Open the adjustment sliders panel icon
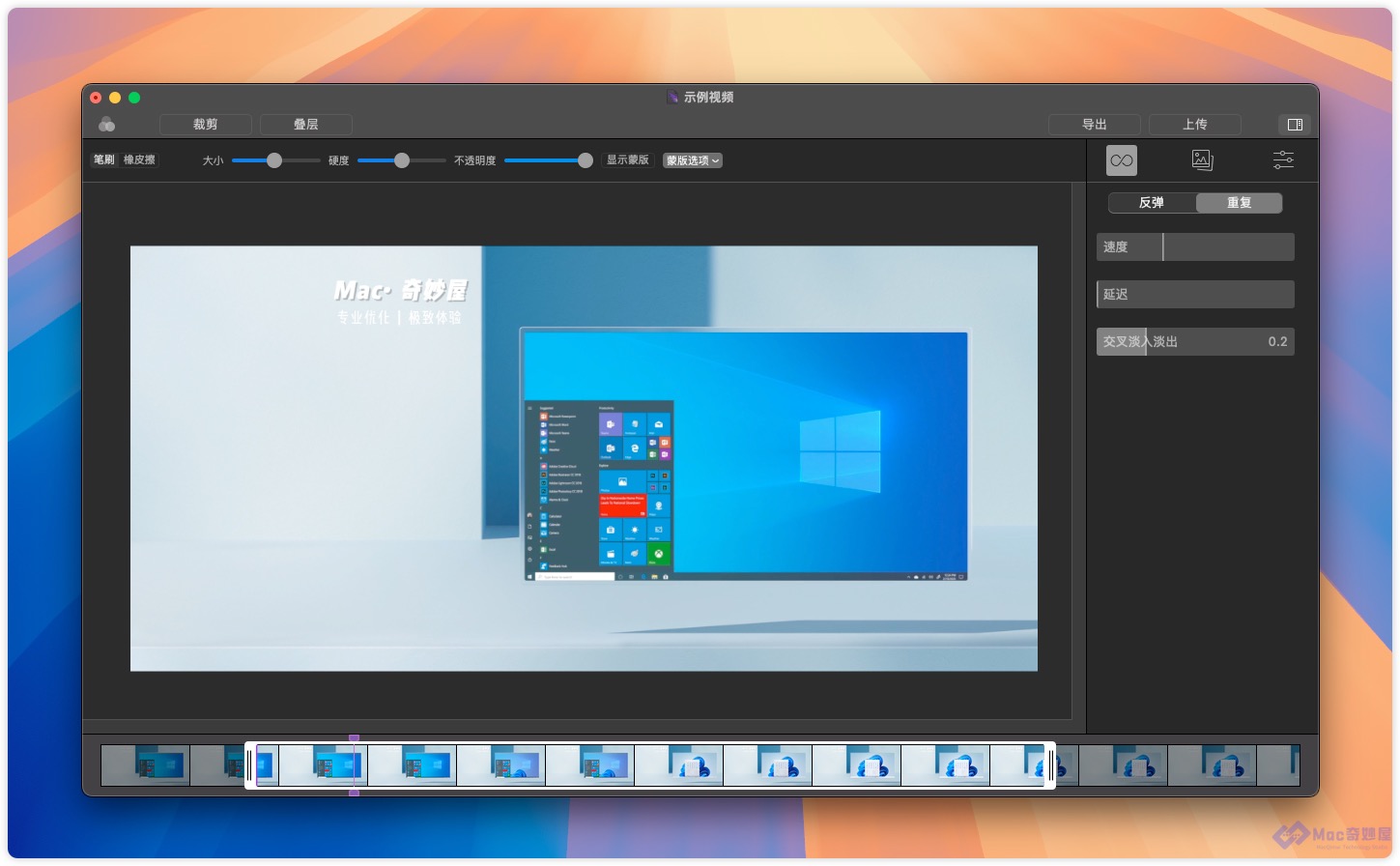Image resolution: width=1400 pixels, height=866 pixels. pos(1283,160)
